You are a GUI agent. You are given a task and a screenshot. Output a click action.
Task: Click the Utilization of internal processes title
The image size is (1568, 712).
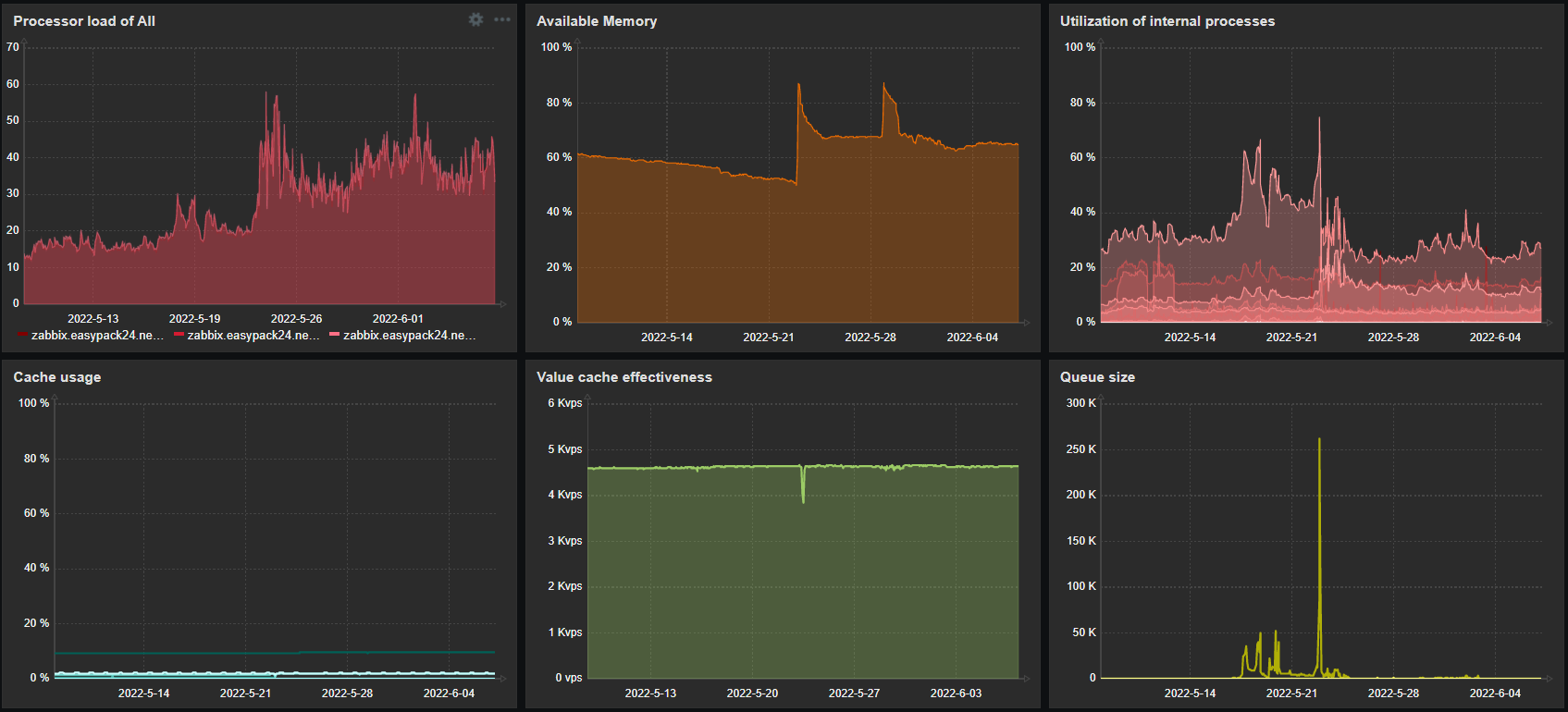1167,21
